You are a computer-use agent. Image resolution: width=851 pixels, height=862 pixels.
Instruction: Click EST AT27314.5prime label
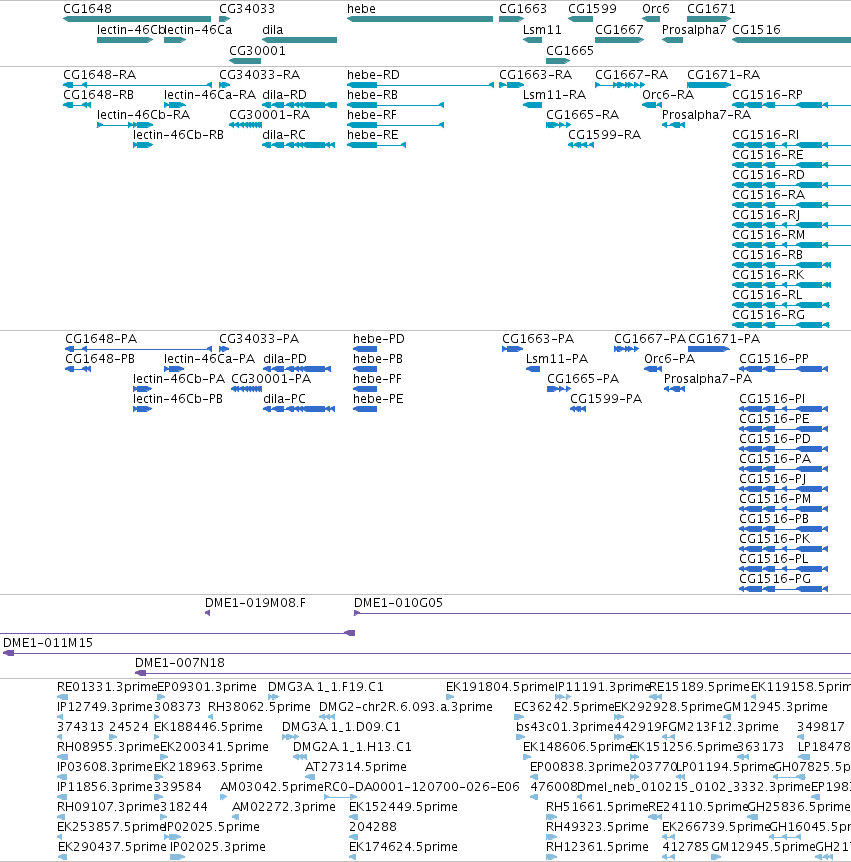coord(356,766)
